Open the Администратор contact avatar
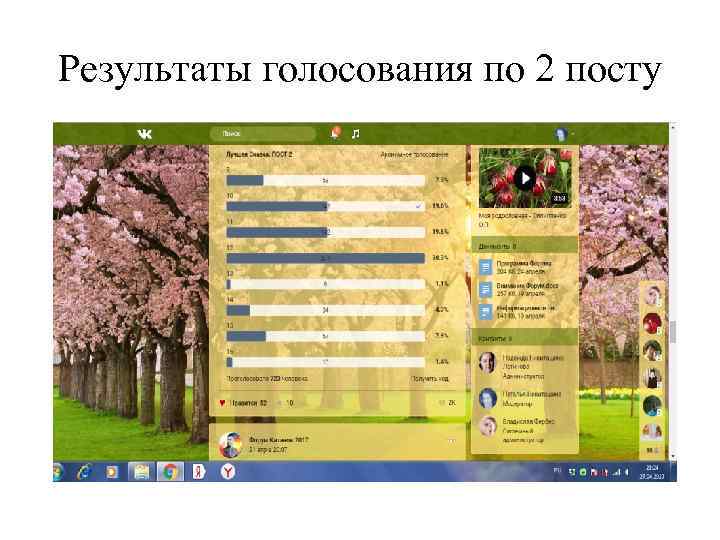 pyautogui.click(x=488, y=363)
